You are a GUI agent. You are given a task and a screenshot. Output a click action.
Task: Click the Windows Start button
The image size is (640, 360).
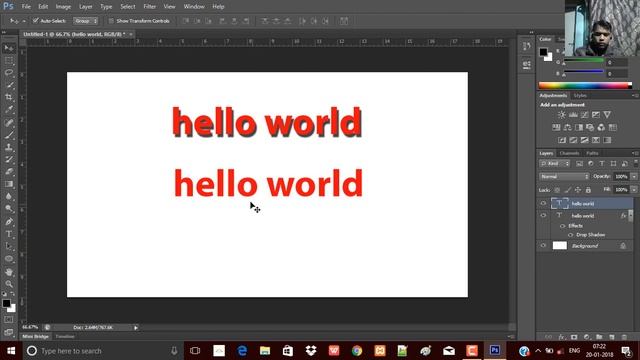point(11,351)
